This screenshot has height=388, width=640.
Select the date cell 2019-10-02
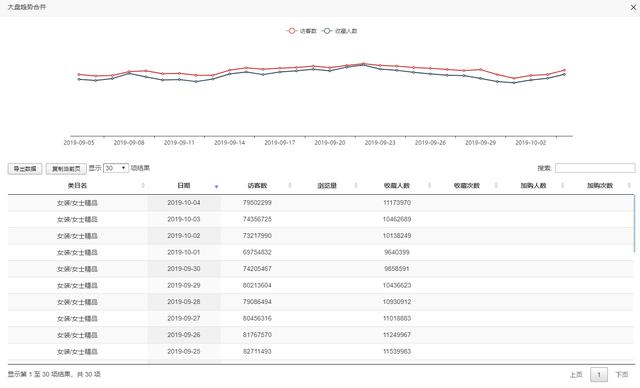[184, 236]
